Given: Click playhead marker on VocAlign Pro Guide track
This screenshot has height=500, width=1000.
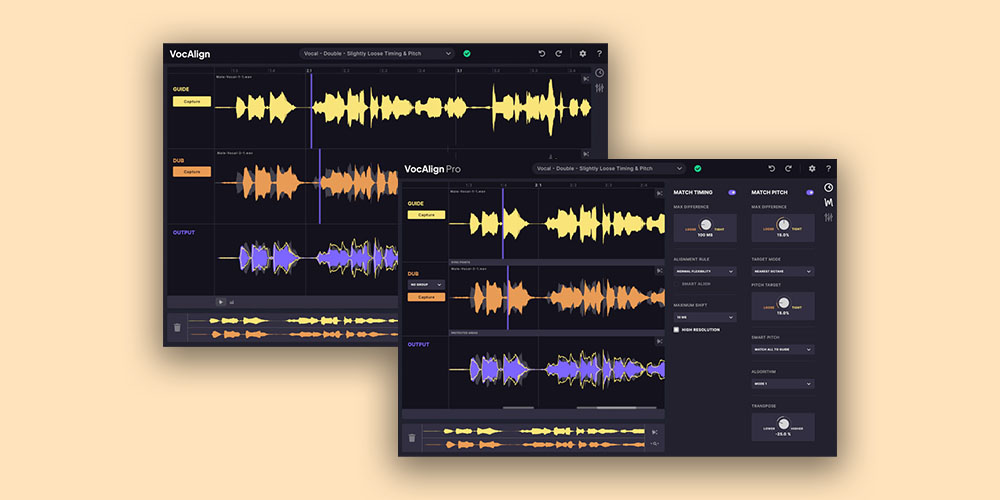Looking at the screenshot, I should coord(503,223).
